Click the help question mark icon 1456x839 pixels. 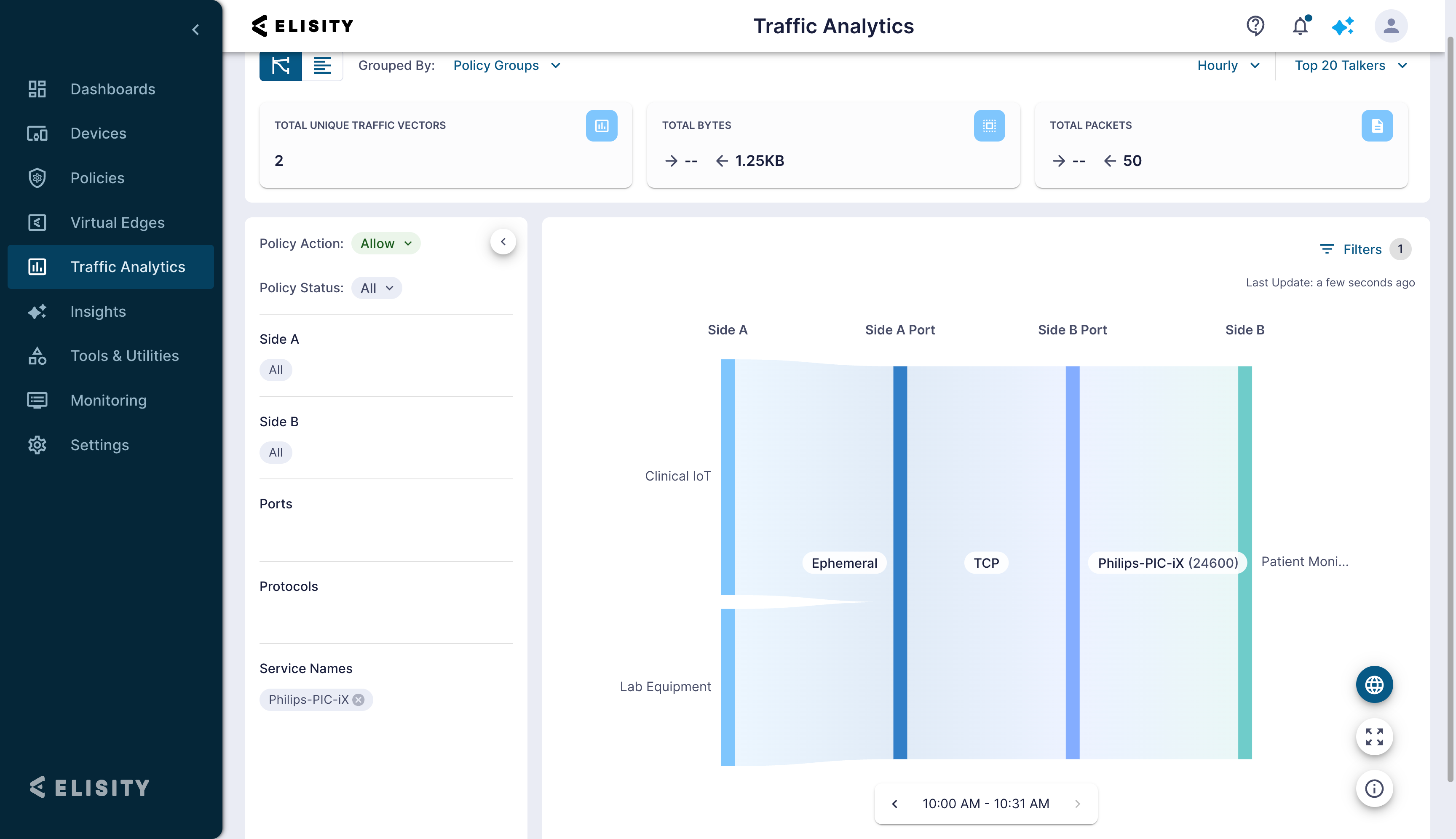pos(1255,26)
